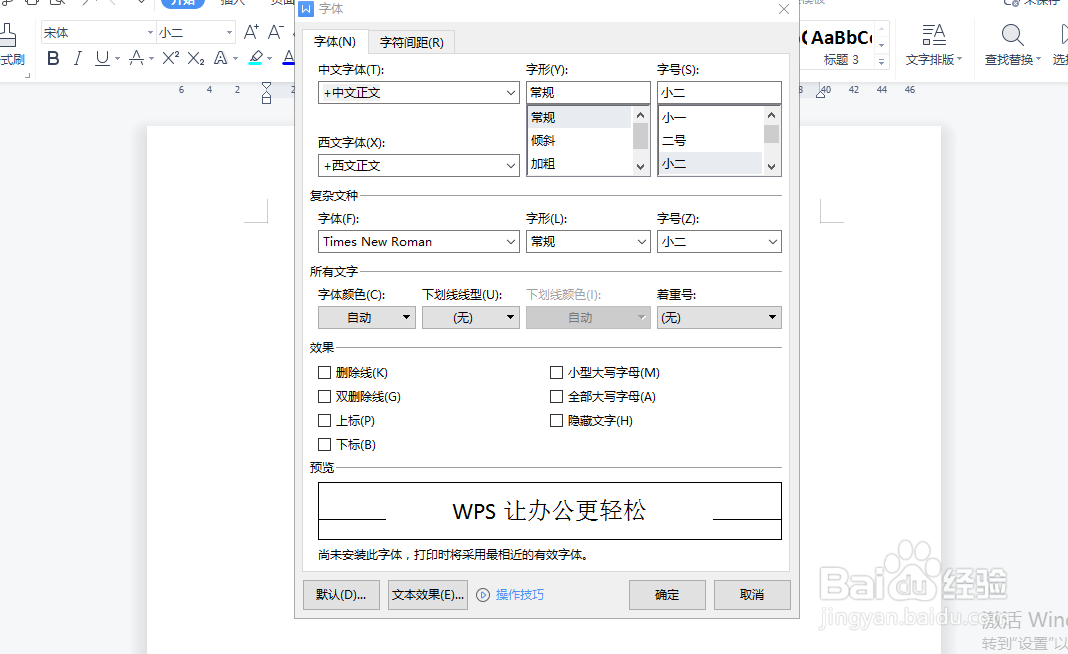Open the 操作技巧 link

[520, 595]
